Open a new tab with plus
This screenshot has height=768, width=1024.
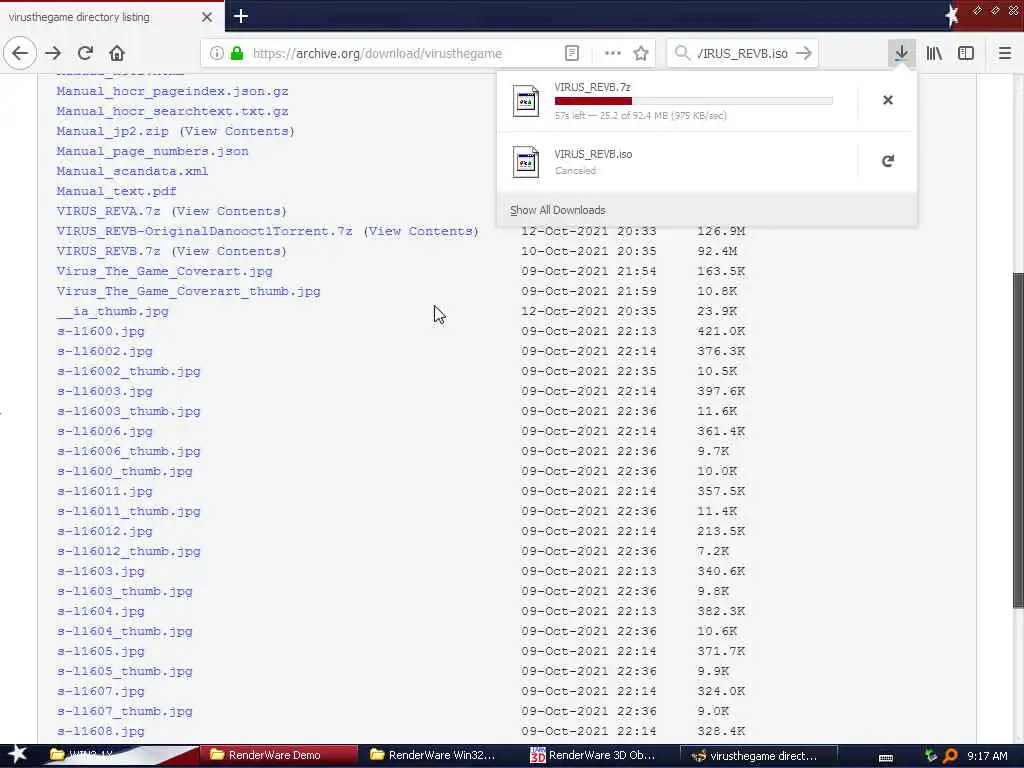point(240,16)
